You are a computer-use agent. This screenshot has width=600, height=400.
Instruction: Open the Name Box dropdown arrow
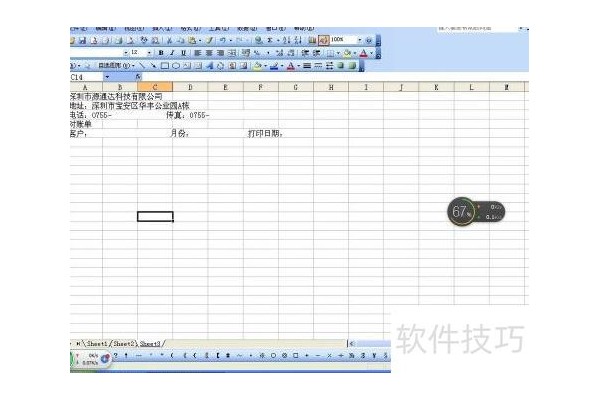coord(107,77)
